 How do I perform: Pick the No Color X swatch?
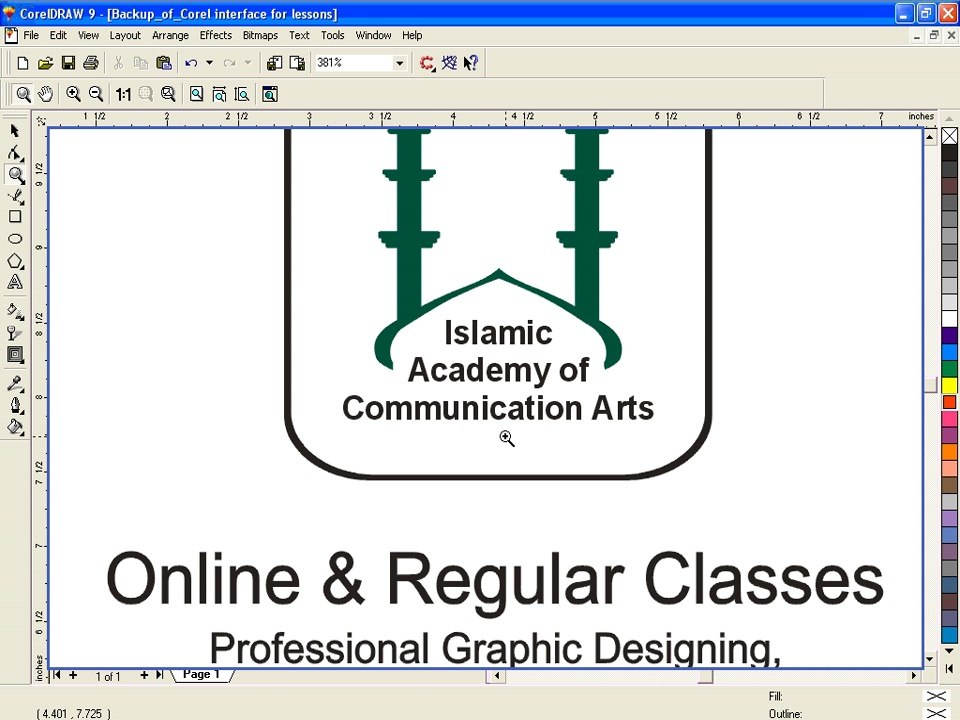[x=950, y=135]
